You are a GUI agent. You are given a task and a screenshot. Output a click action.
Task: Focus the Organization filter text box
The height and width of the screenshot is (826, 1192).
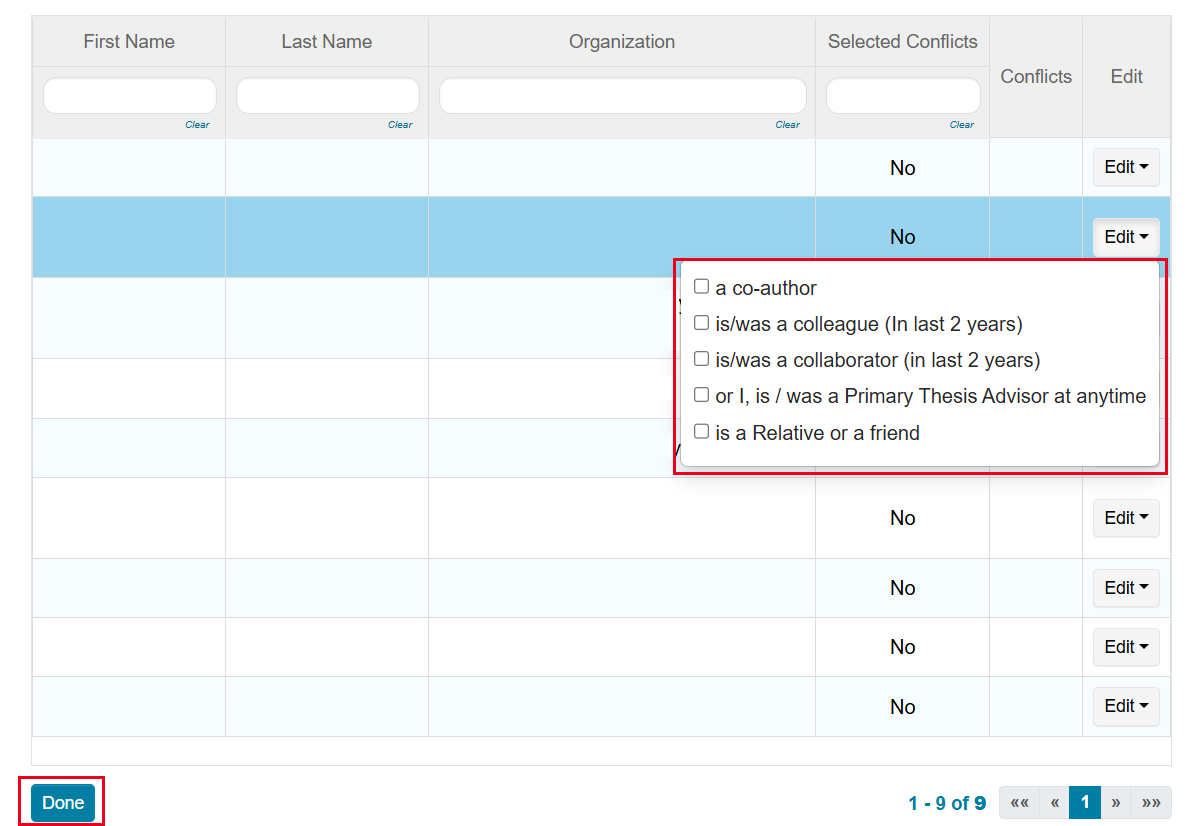point(622,96)
